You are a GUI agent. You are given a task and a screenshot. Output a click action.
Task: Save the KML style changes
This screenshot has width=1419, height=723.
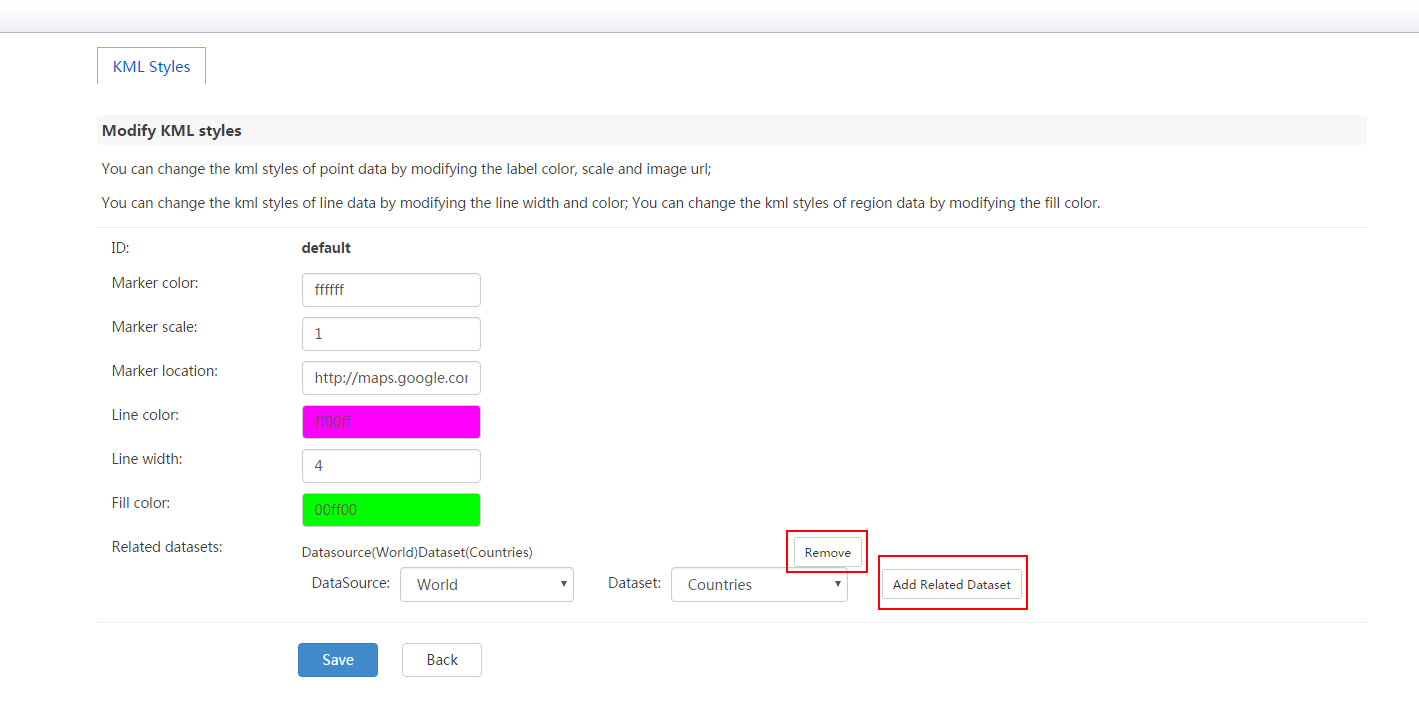pos(338,660)
